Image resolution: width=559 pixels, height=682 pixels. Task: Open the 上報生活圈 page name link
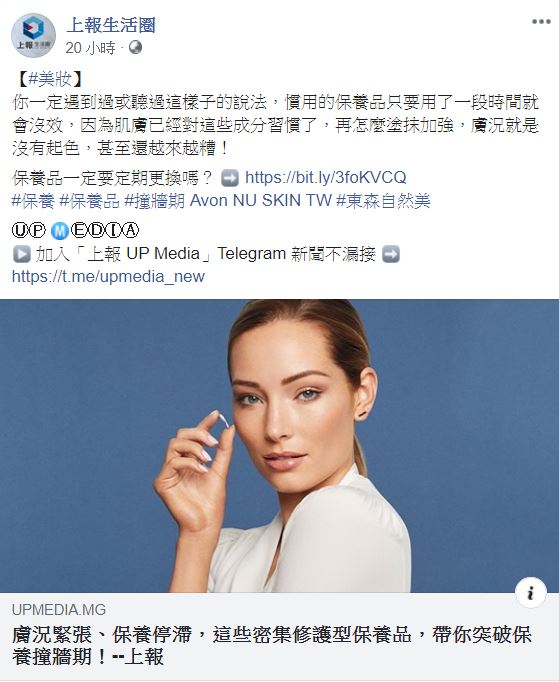click(111, 25)
